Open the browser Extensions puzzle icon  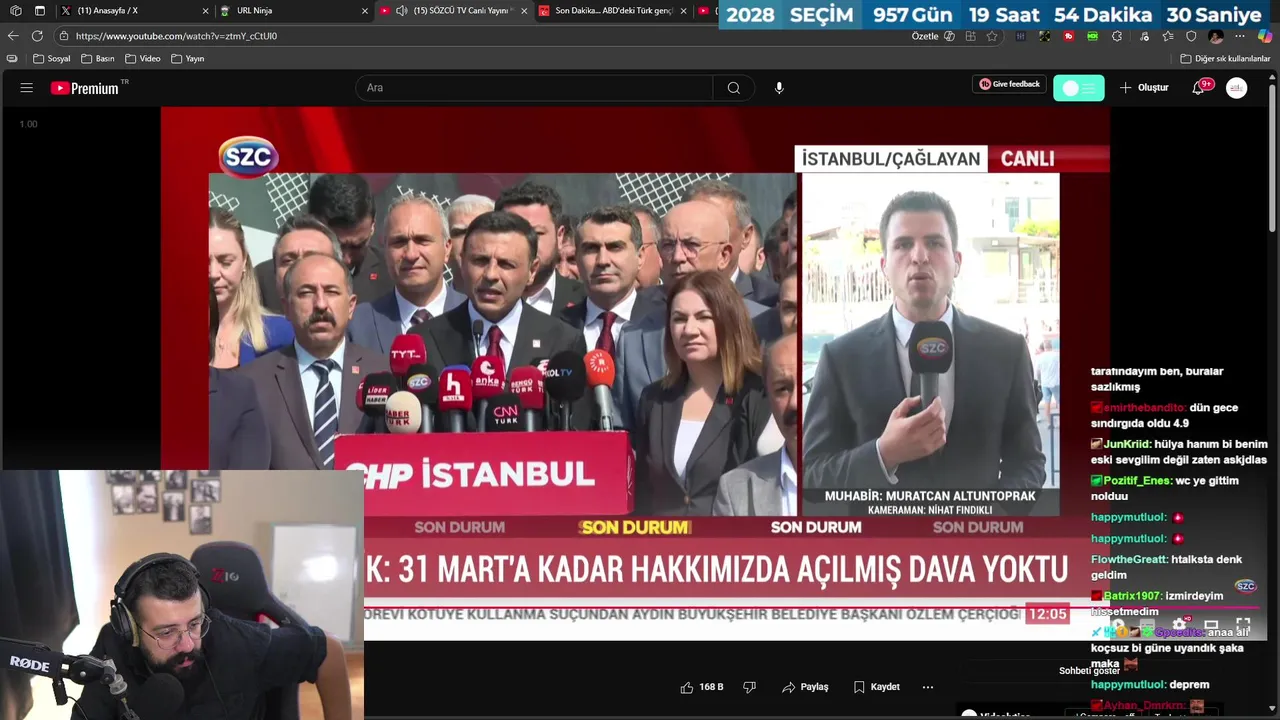click(x=1117, y=36)
